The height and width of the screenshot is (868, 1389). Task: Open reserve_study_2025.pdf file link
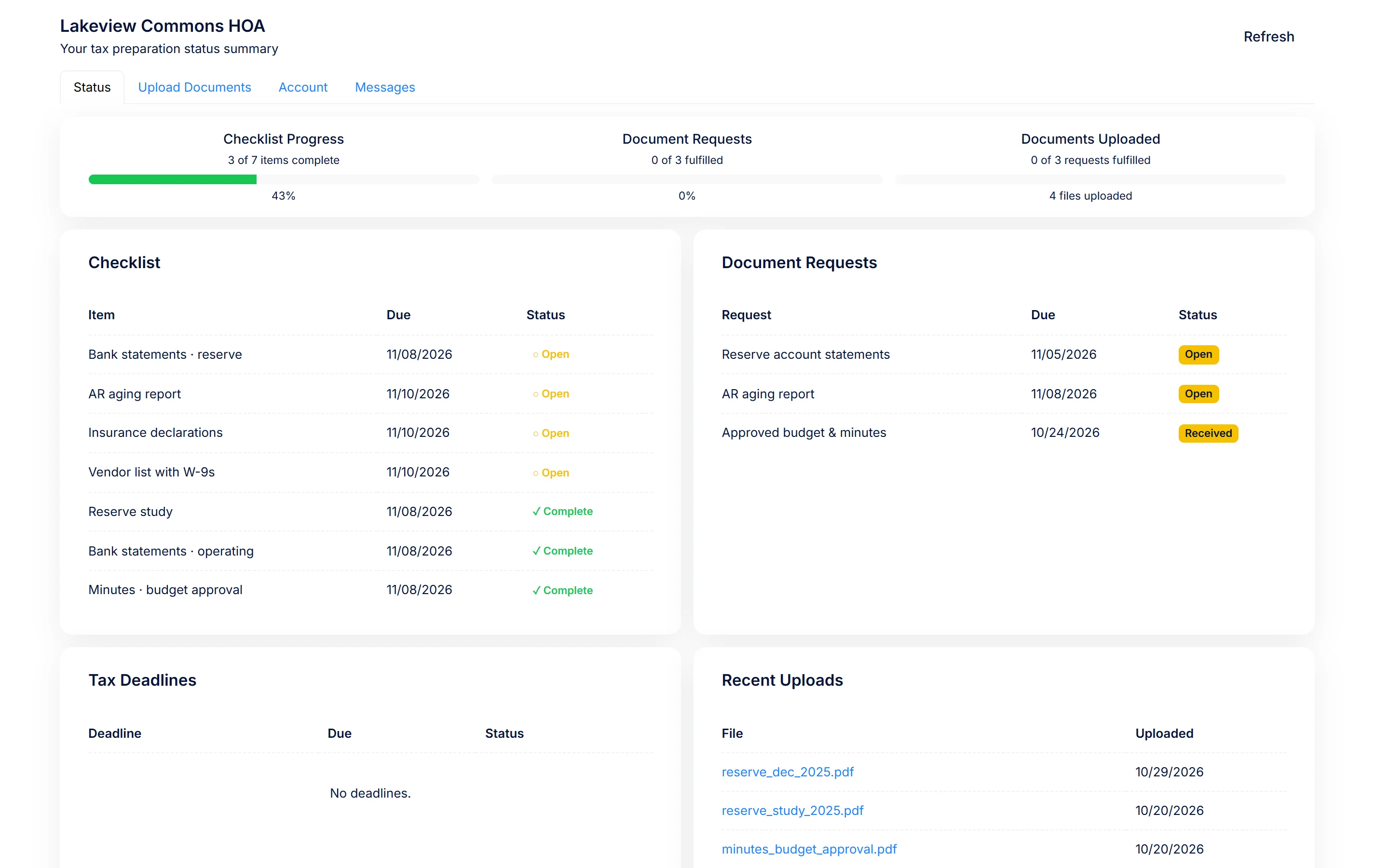tap(792, 810)
